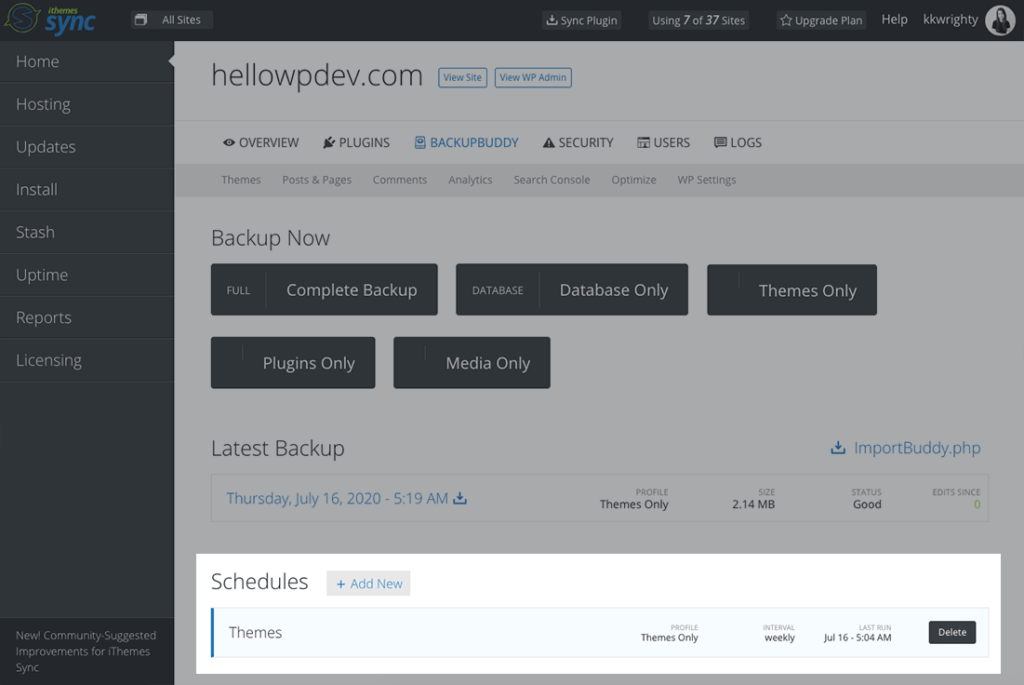Click Using 7 of 37 Sites
The width and height of the screenshot is (1024, 685).
[x=698, y=20]
